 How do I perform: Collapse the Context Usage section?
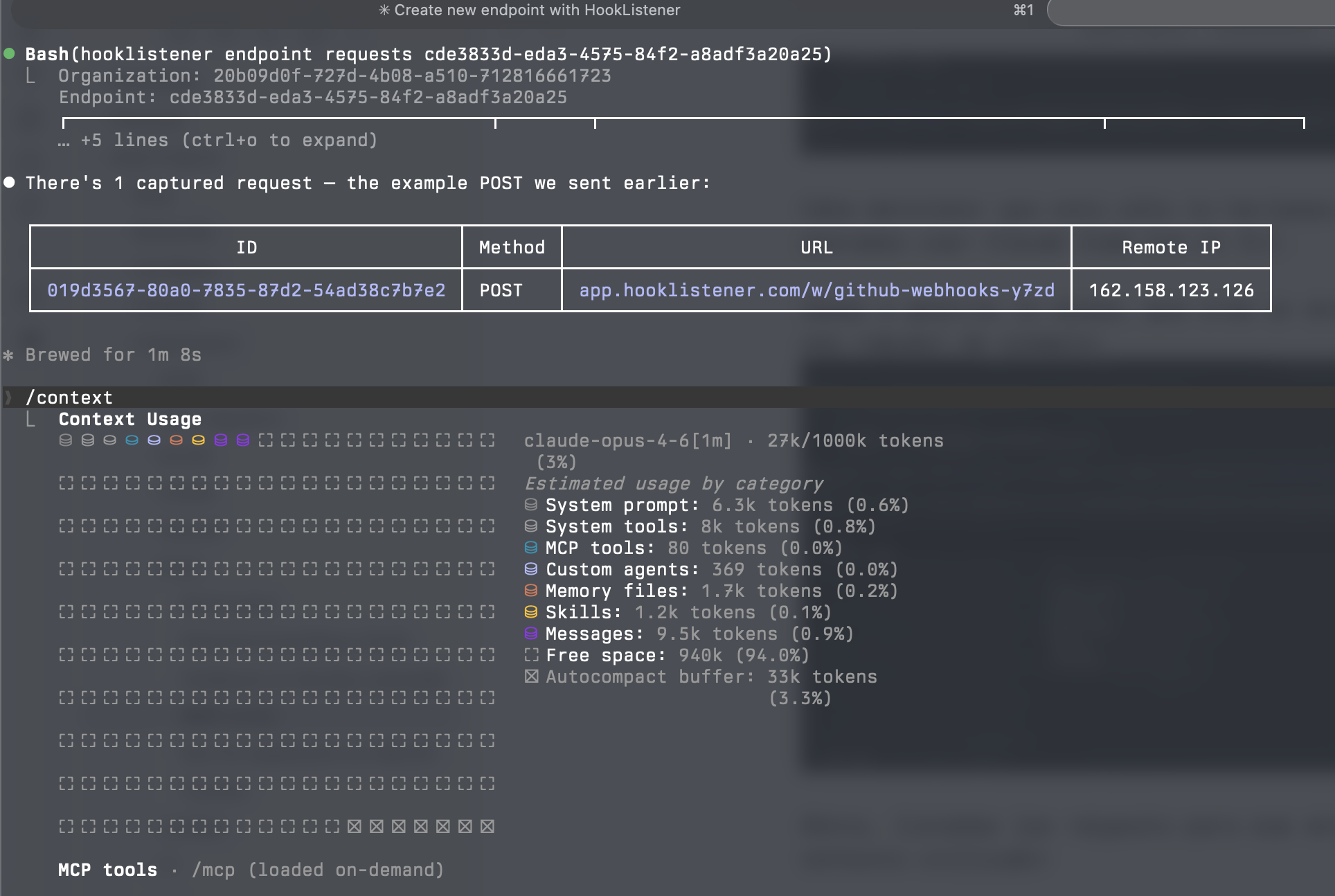pyautogui.click(x=129, y=419)
